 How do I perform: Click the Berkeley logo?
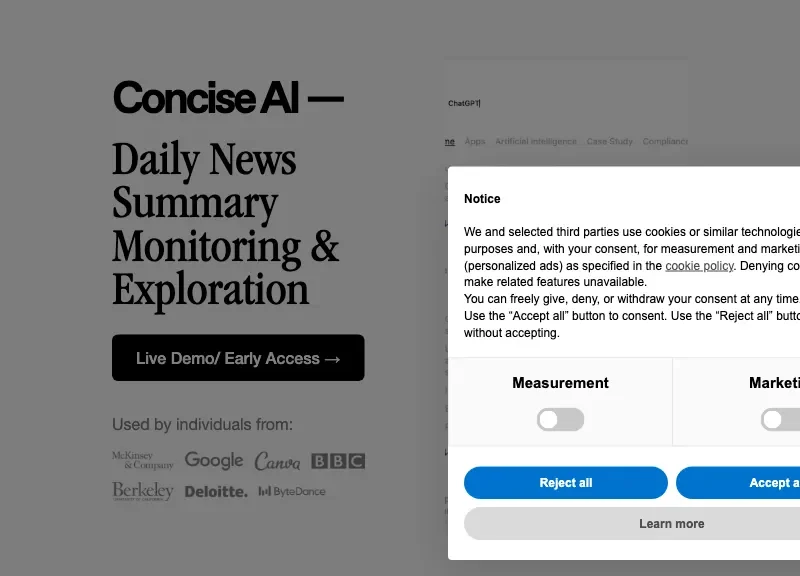143,491
